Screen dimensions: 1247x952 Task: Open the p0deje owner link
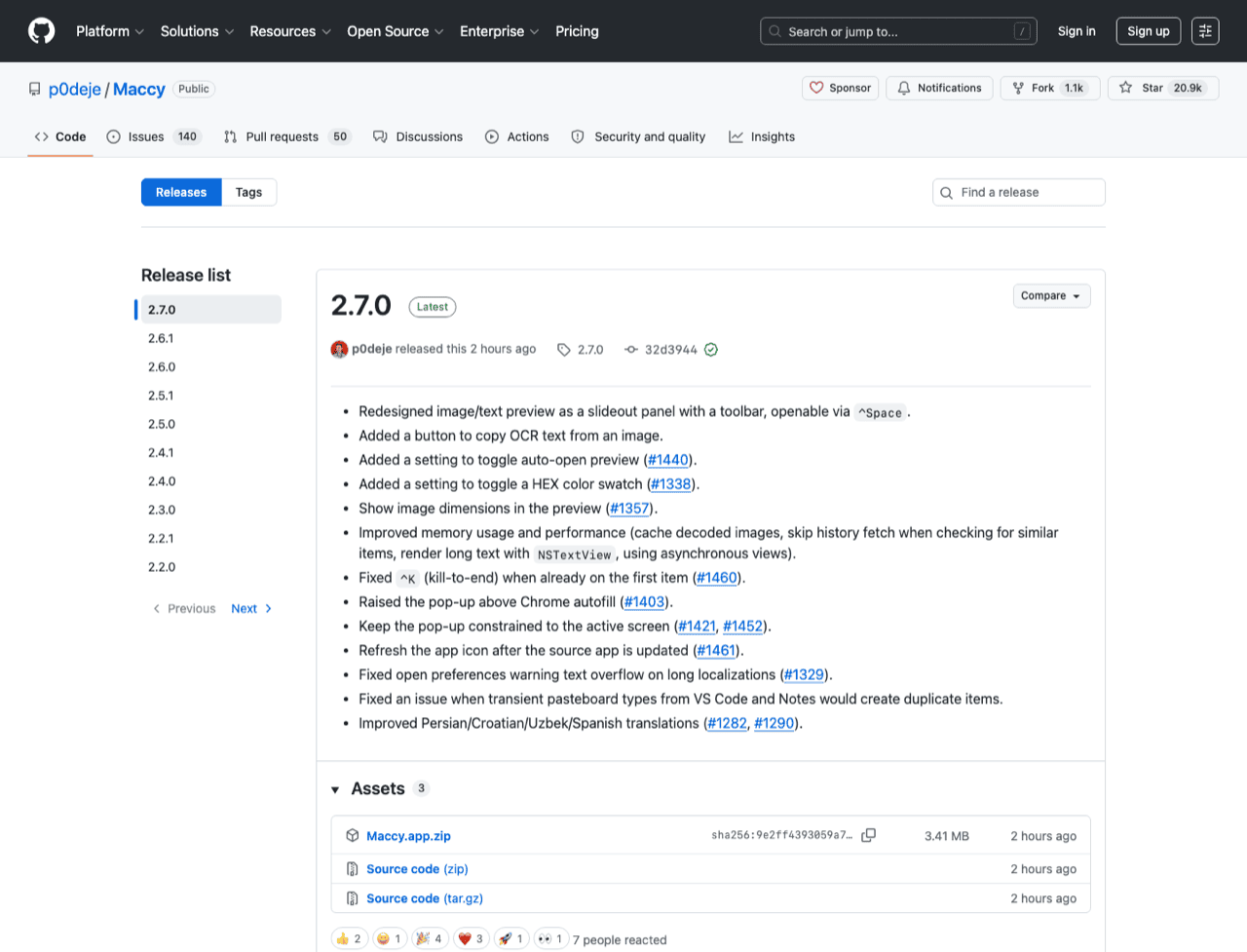tap(75, 89)
